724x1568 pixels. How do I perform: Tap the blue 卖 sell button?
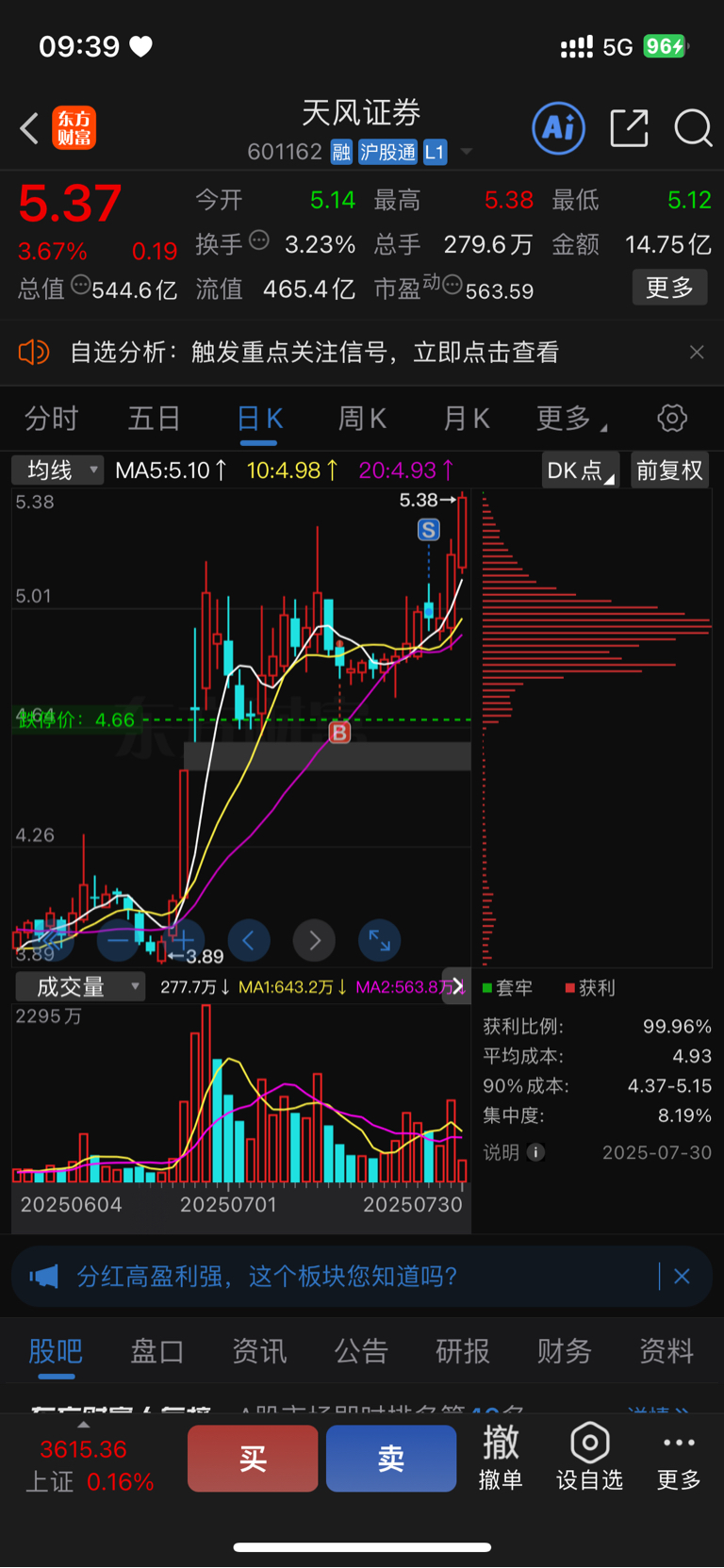coord(391,1459)
